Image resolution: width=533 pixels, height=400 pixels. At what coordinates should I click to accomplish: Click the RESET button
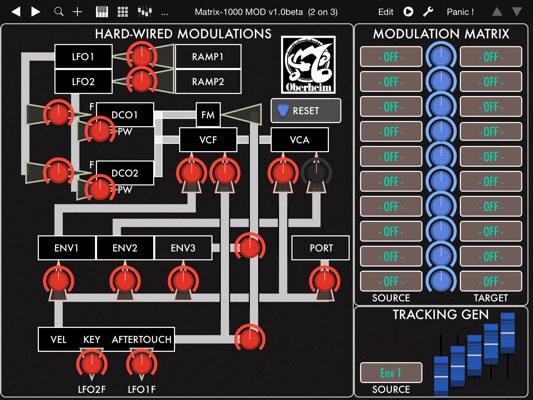pyautogui.click(x=306, y=110)
